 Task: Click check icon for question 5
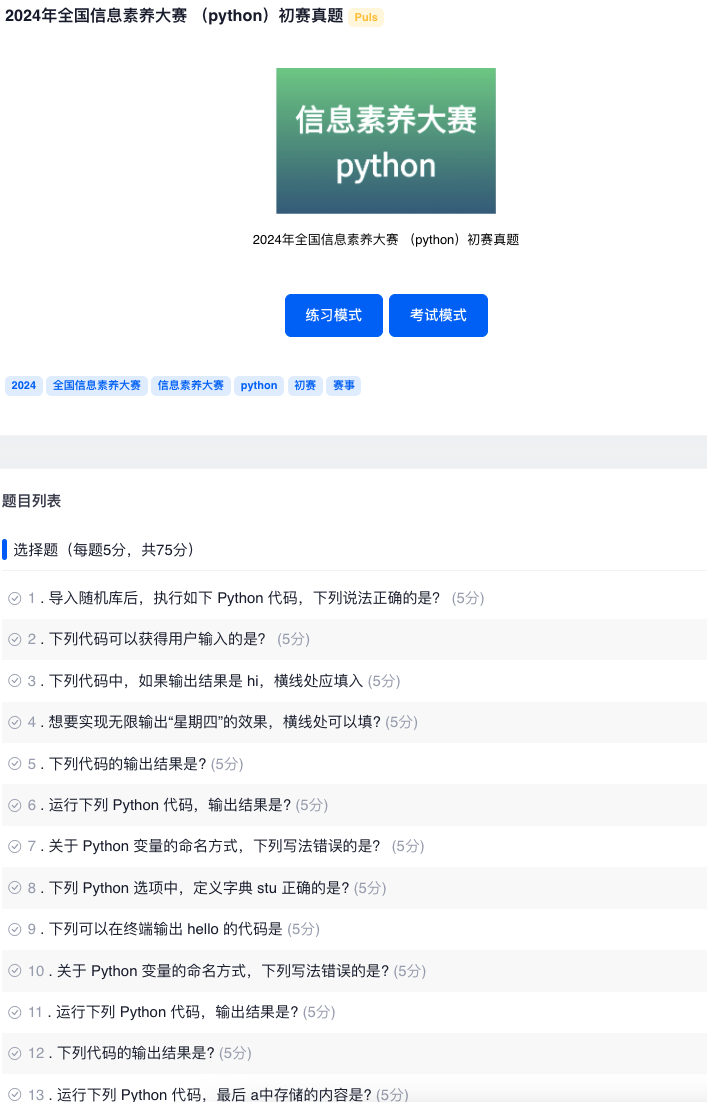(x=15, y=764)
